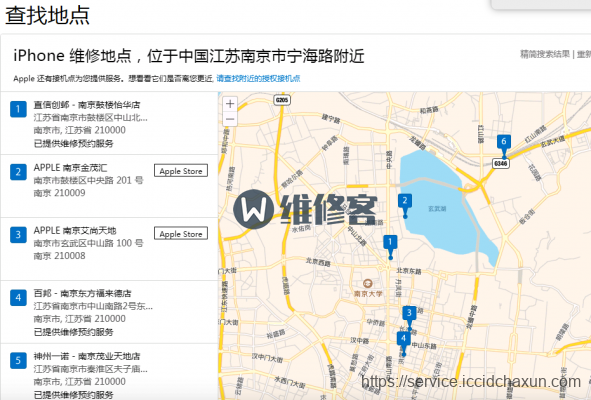Click address 南京市鼓楼区中央路 201 号
The height and width of the screenshot is (400, 591).
[x=89, y=180]
